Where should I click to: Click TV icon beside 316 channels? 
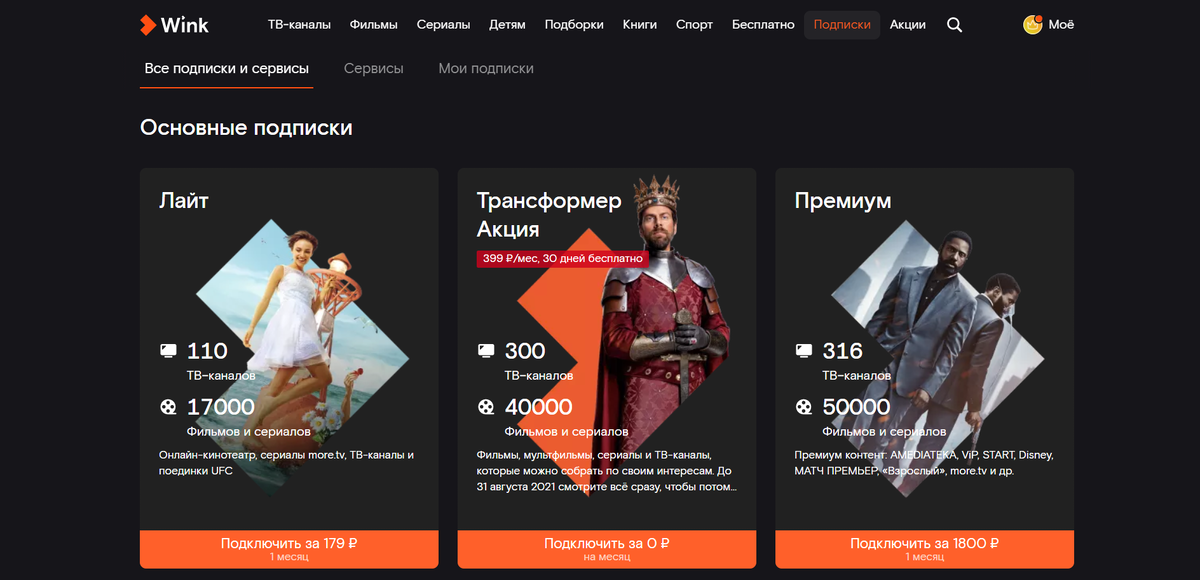803,351
